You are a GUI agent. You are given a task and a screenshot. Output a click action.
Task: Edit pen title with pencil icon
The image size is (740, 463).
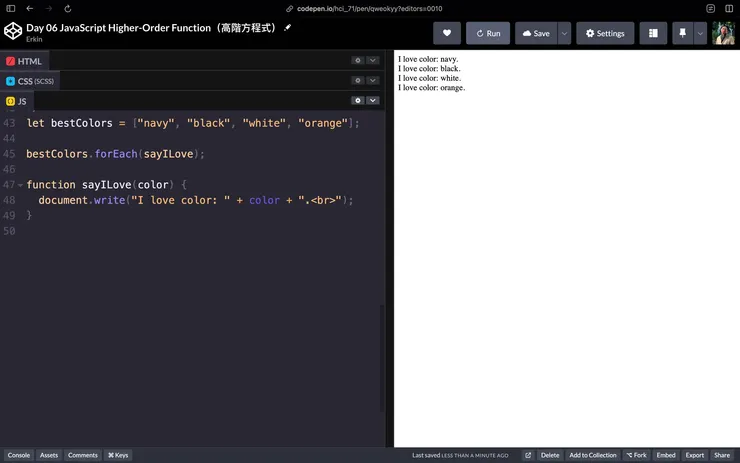(287, 27)
